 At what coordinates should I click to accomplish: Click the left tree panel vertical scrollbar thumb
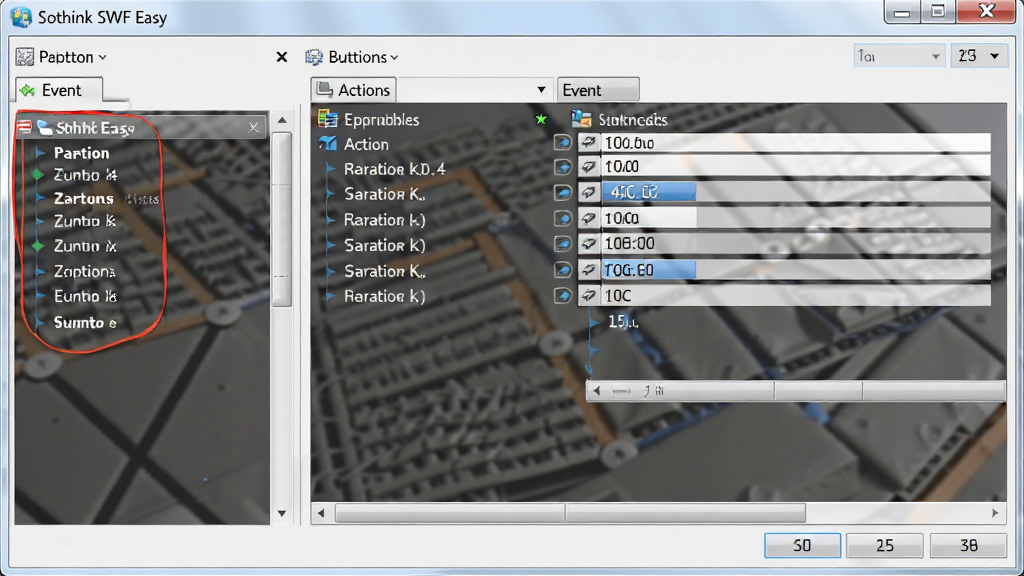coord(281,219)
